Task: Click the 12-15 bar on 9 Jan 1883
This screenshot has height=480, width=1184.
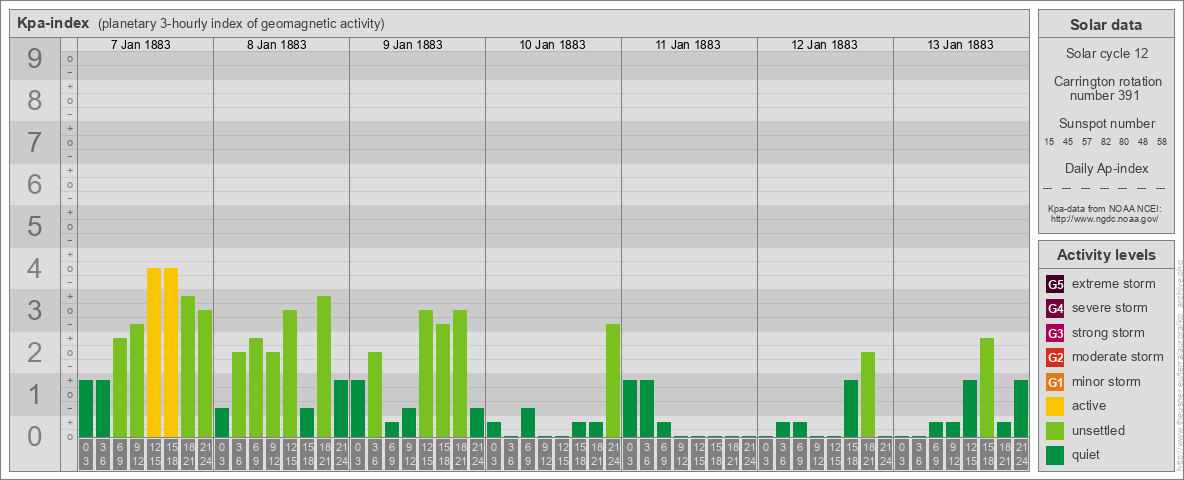Action: pyautogui.click(x=426, y=374)
